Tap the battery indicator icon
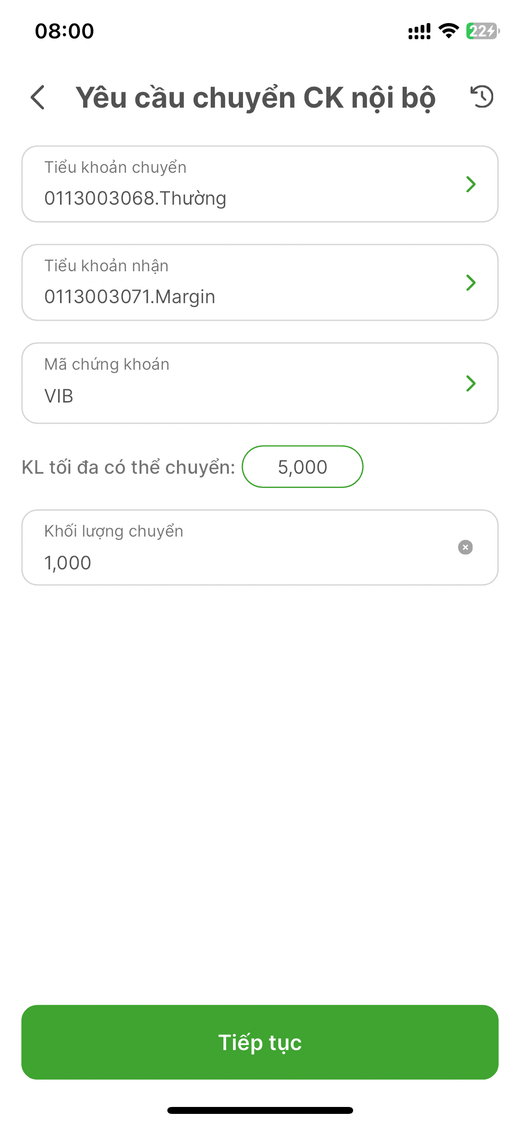Screen dimensions: 520x1125 (x=483, y=31)
